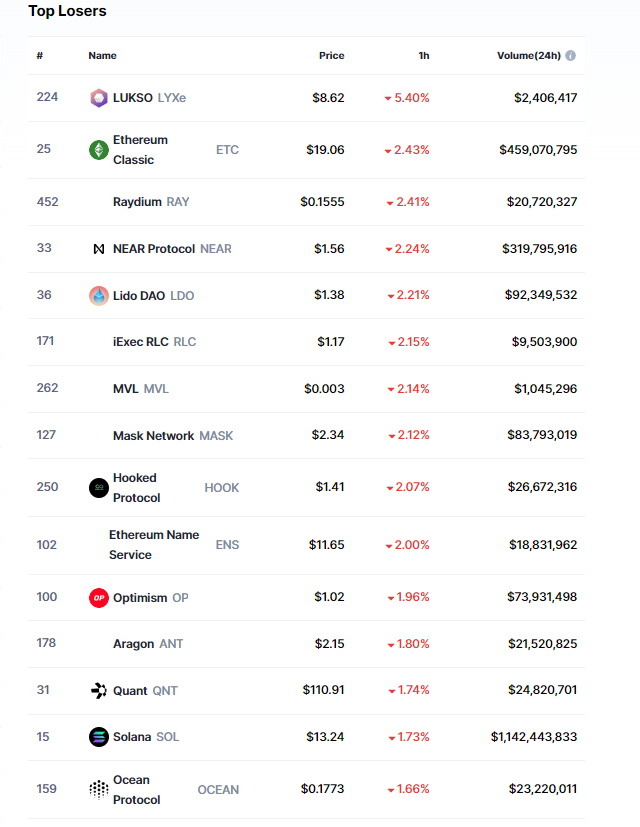Click the Hooked Protocol logo icon
Viewport: 640px width, 827px height.
point(98,488)
